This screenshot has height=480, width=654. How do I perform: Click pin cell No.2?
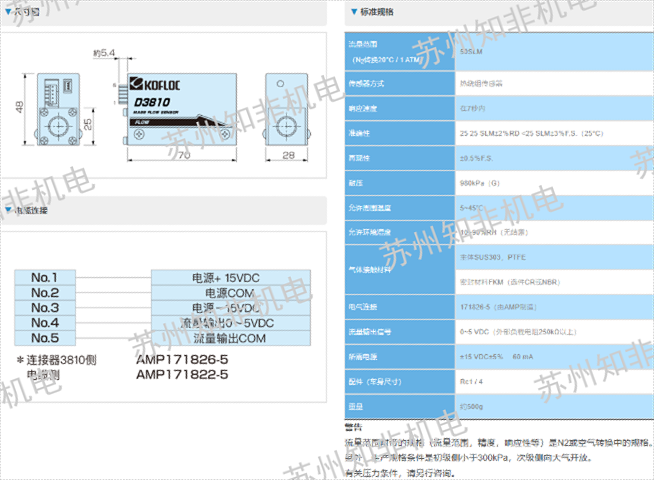tap(45, 293)
